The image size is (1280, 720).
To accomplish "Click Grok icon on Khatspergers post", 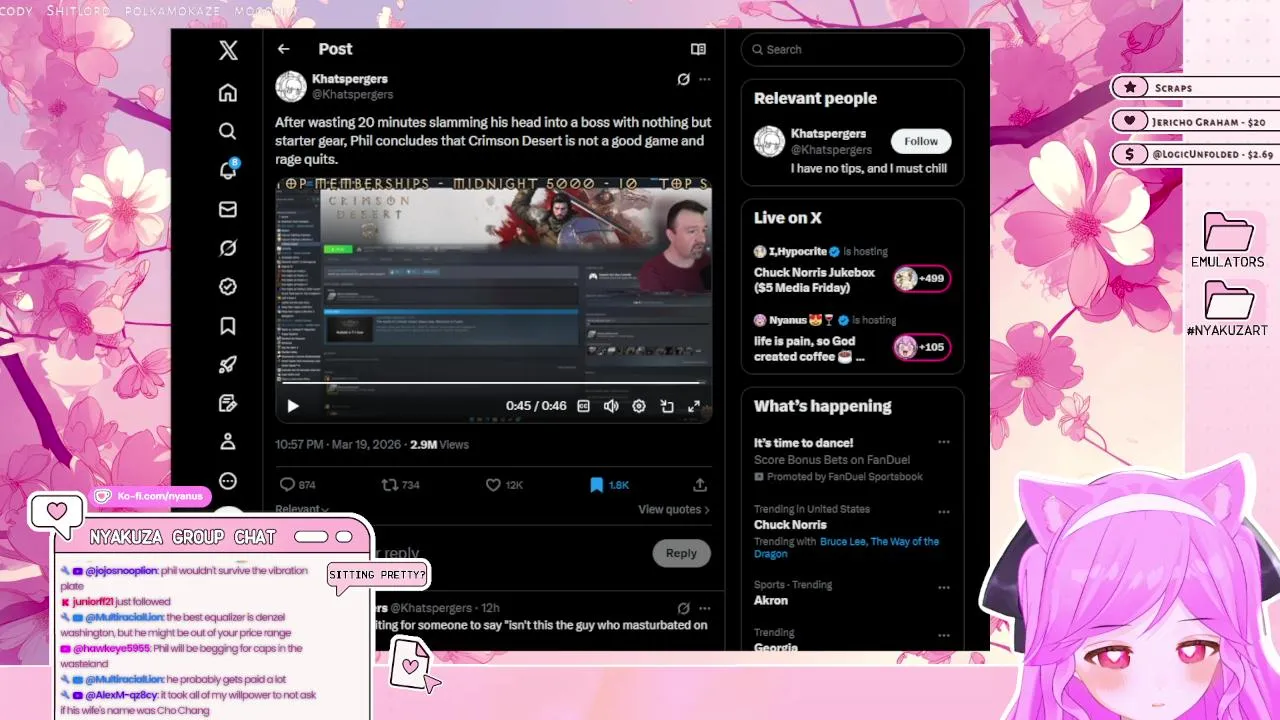I will [x=683, y=79].
